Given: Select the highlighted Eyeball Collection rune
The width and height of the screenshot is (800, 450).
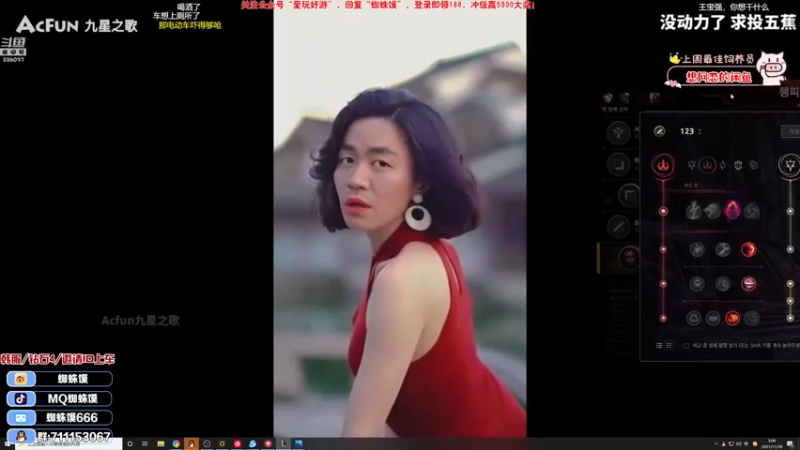Looking at the screenshot, I should coord(748,284).
